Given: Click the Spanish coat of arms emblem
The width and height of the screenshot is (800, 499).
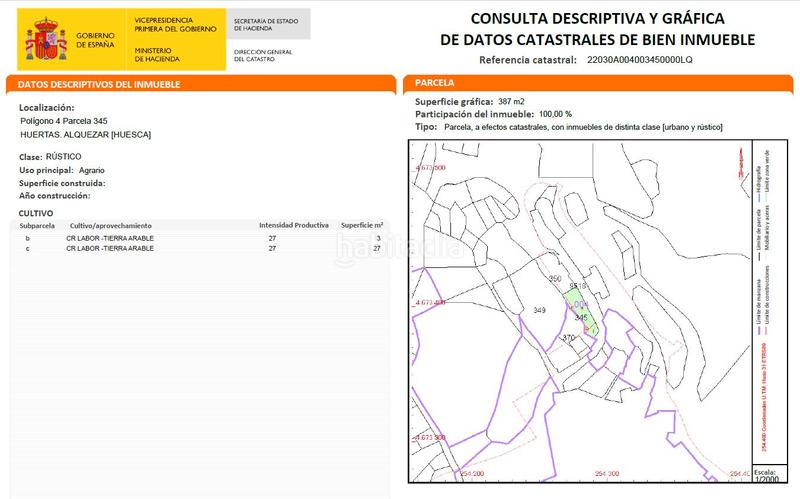Looking at the screenshot, I should pyautogui.click(x=43, y=38).
